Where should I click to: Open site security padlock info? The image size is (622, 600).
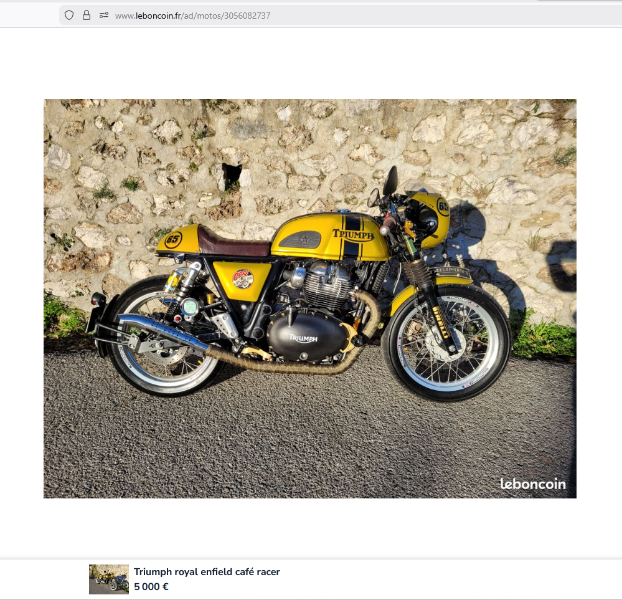click(x=86, y=15)
